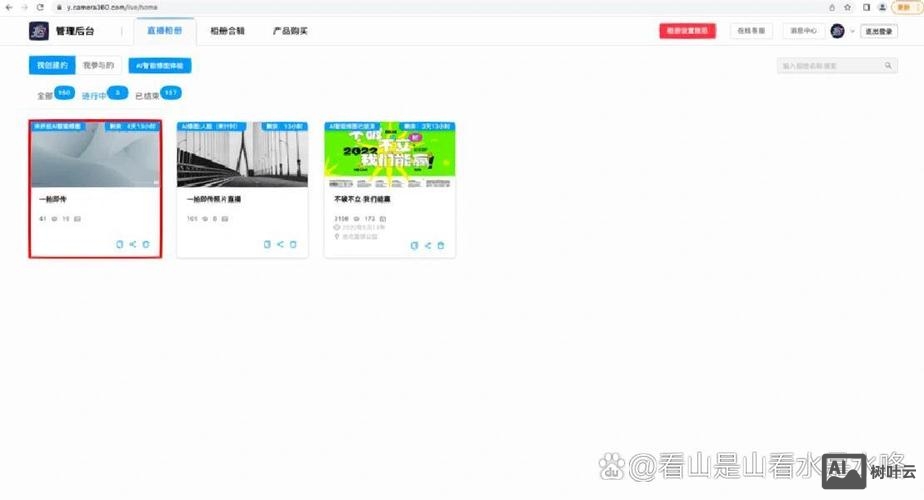Image resolution: width=924 pixels, height=500 pixels.
Task: Click the time badge on 一拍即传 cover
Action: [x=133, y=126]
